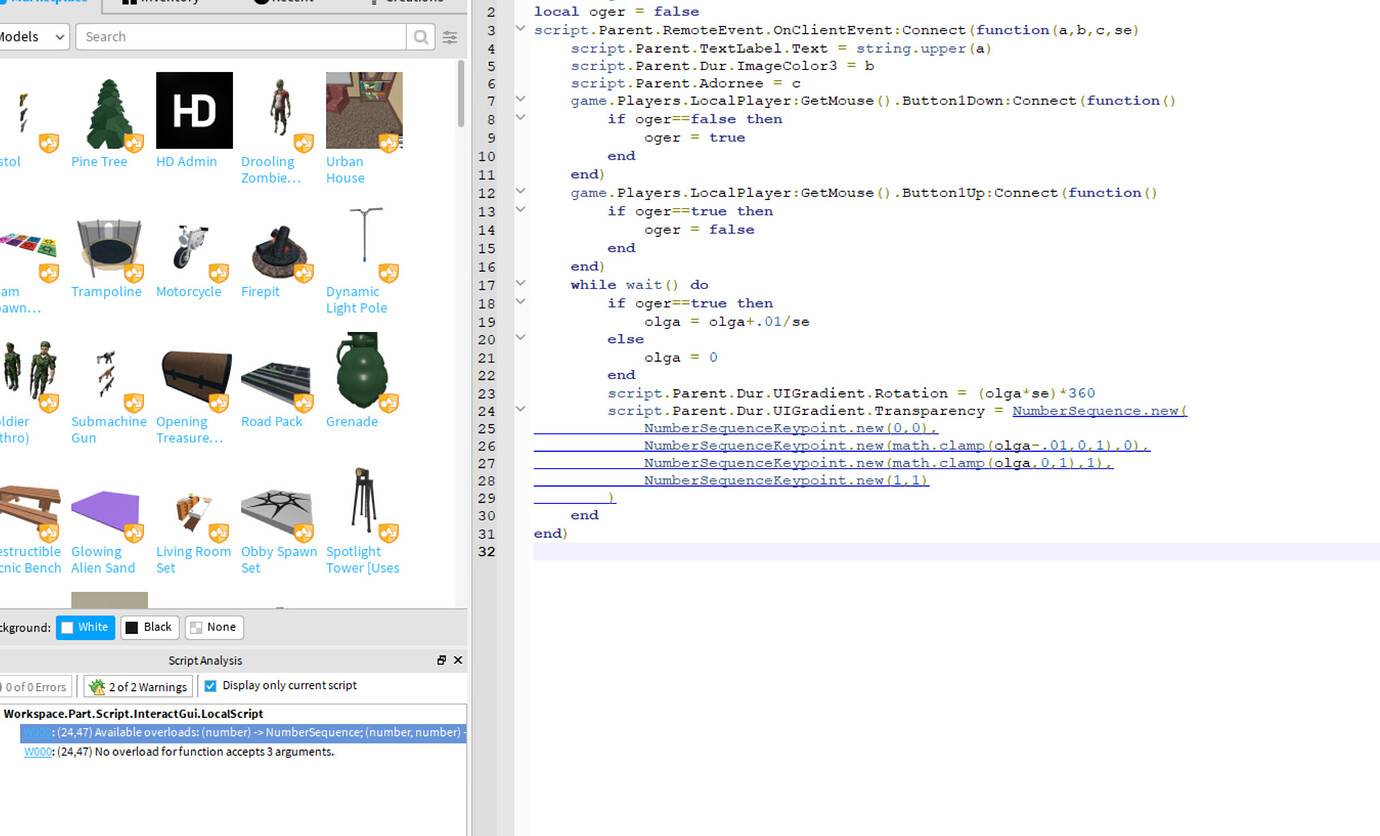Collapse the code fold at line 3
Image resolution: width=1380 pixels, height=836 pixels.
(520, 29)
